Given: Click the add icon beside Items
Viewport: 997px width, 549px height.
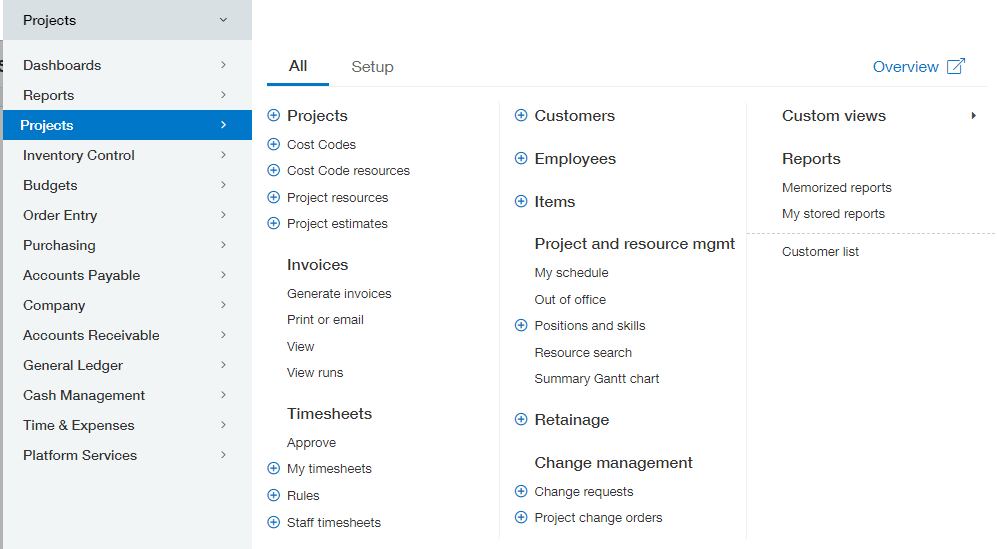Looking at the screenshot, I should click(x=521, y=202).
